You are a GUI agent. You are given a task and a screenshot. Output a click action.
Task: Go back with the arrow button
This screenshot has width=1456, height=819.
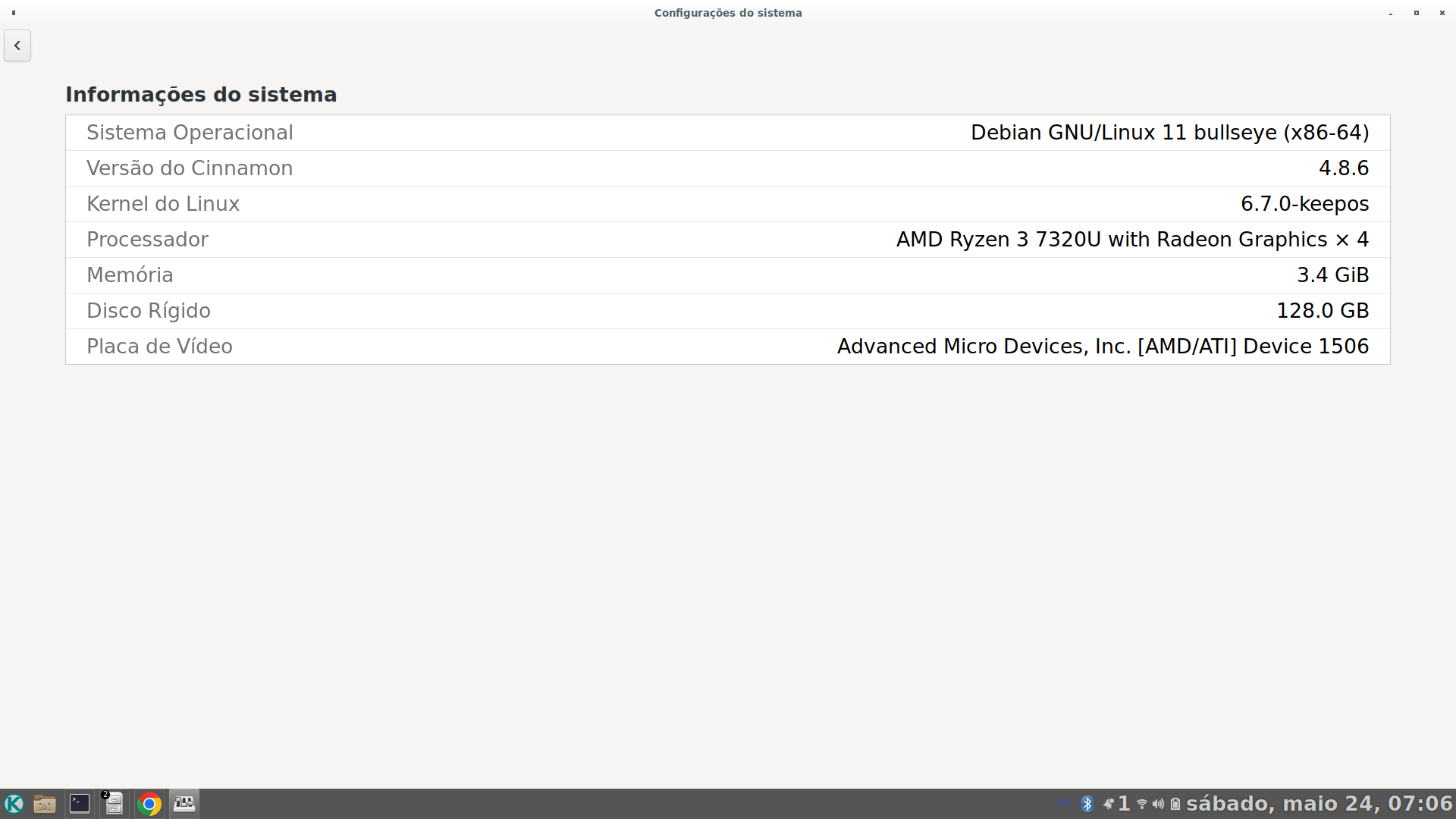pos(17,45)
